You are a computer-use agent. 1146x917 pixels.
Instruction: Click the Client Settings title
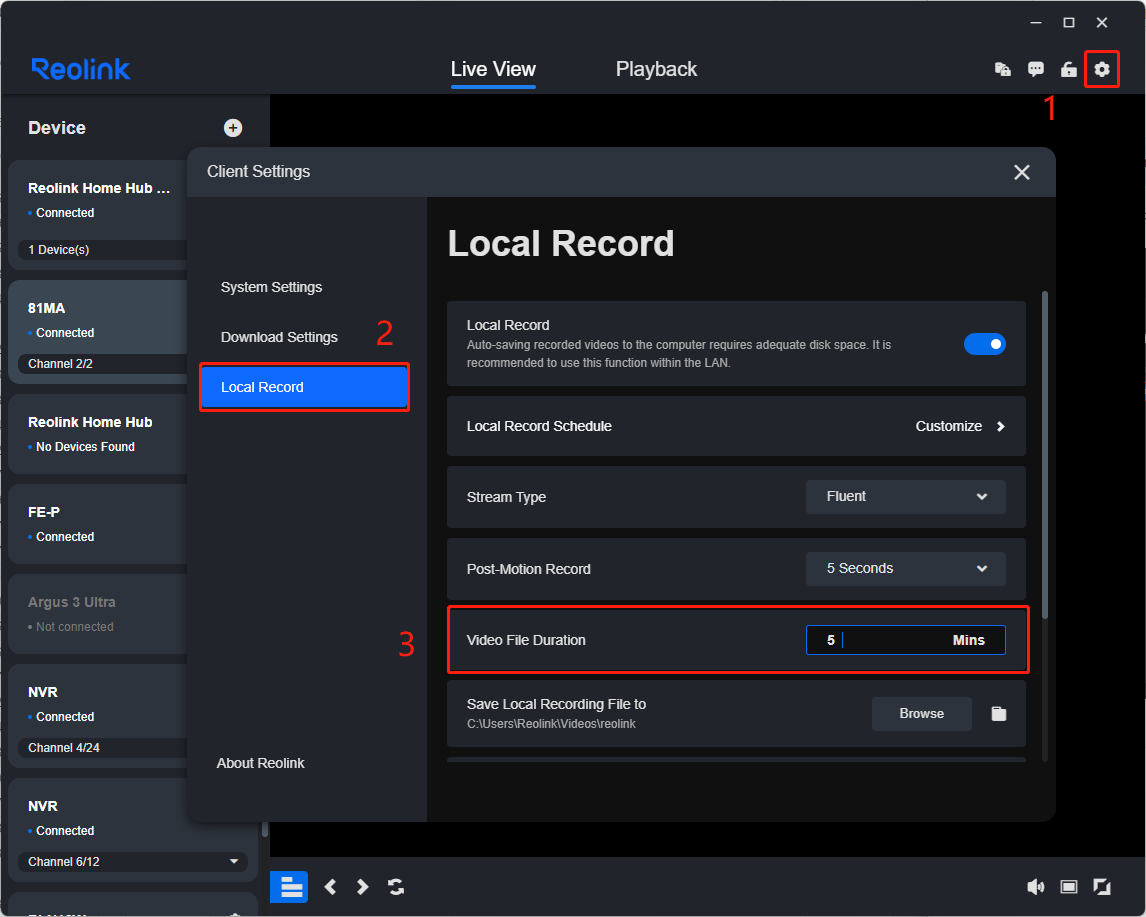click(258, 172)
